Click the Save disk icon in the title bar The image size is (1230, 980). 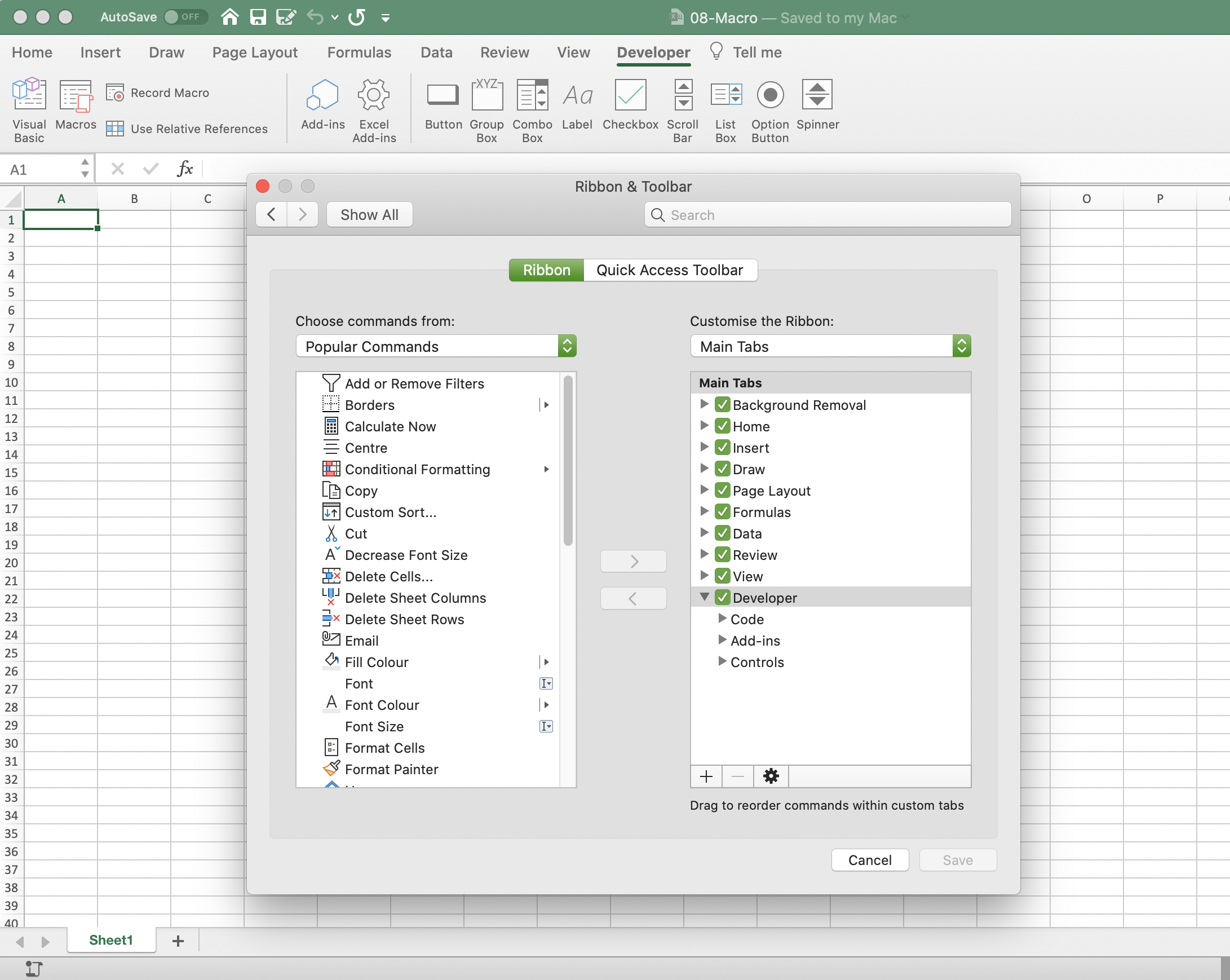tap(258, 17)
